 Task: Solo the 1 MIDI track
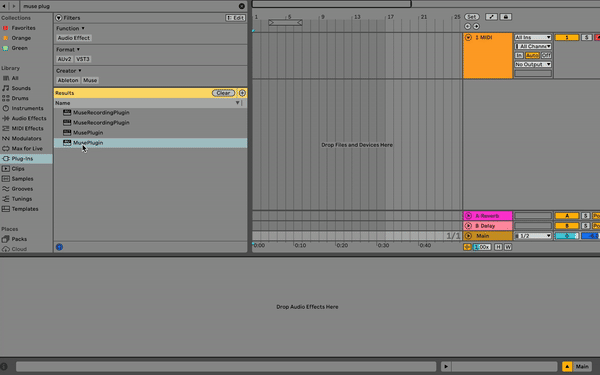pos(587,38)
